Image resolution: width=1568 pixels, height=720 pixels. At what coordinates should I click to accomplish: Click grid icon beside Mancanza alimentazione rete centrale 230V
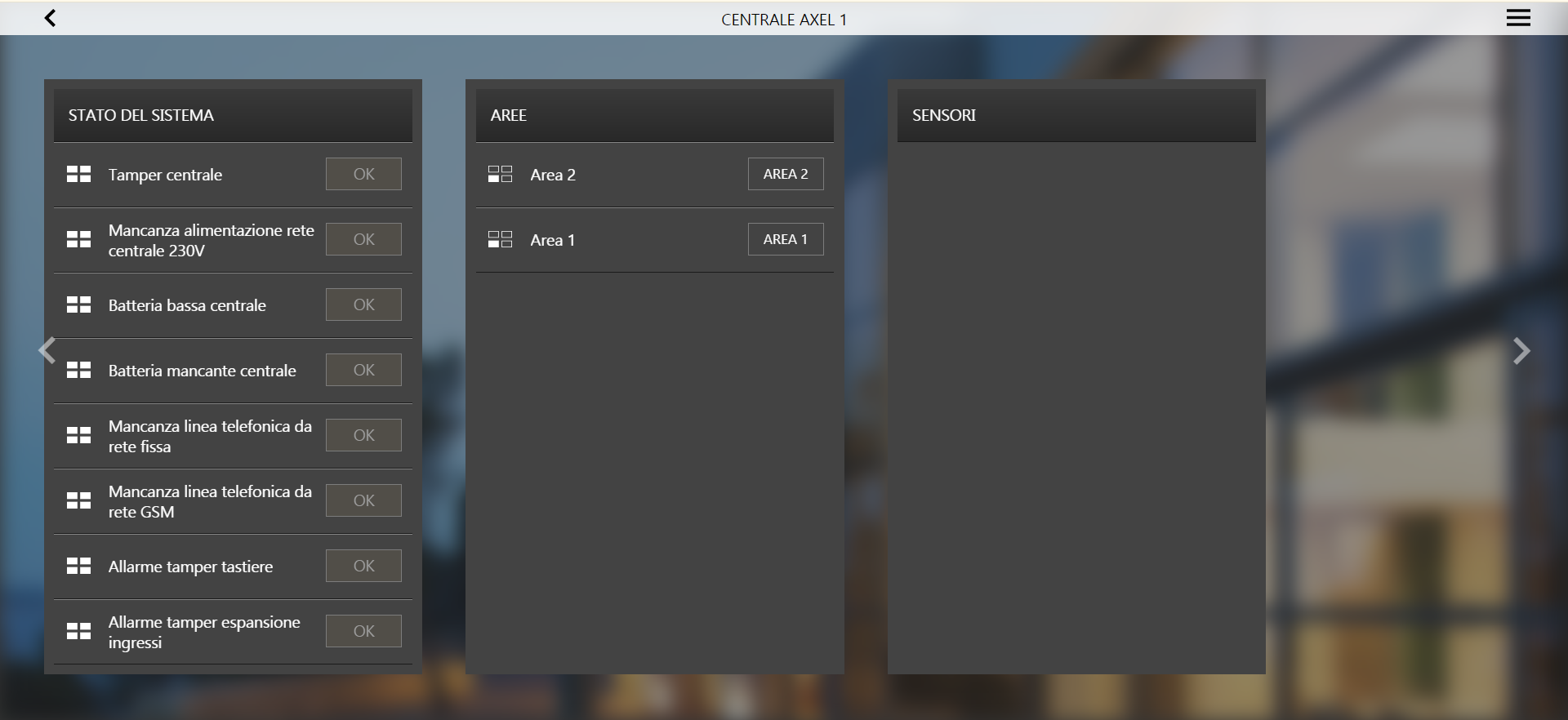pyautogui.click(x=79, y=239)
